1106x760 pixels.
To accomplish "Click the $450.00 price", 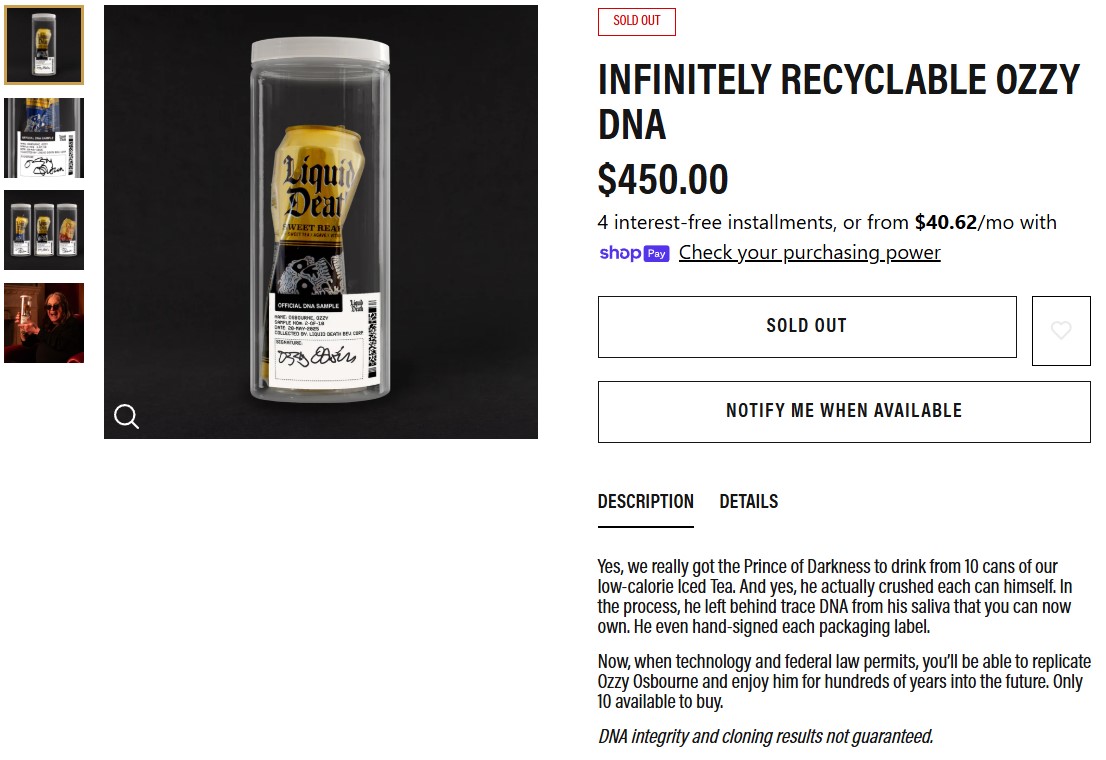I will pyautogui.click(x=663, y=180).
